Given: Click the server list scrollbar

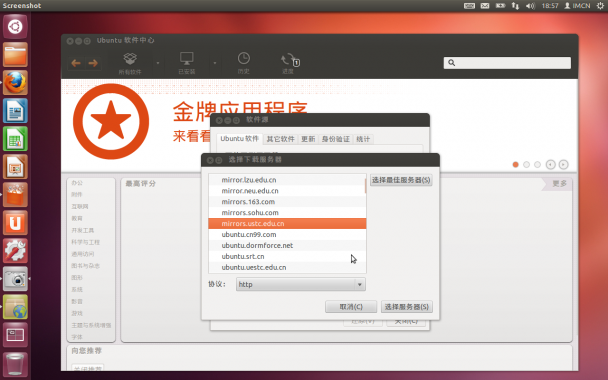Looking at the screenshot, I should tap(365, 186).
